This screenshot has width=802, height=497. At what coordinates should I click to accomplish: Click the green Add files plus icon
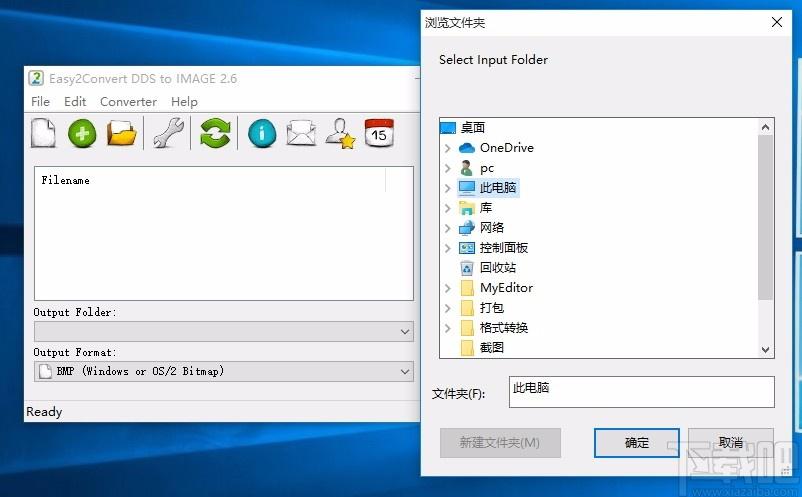[x=82, y=133]
